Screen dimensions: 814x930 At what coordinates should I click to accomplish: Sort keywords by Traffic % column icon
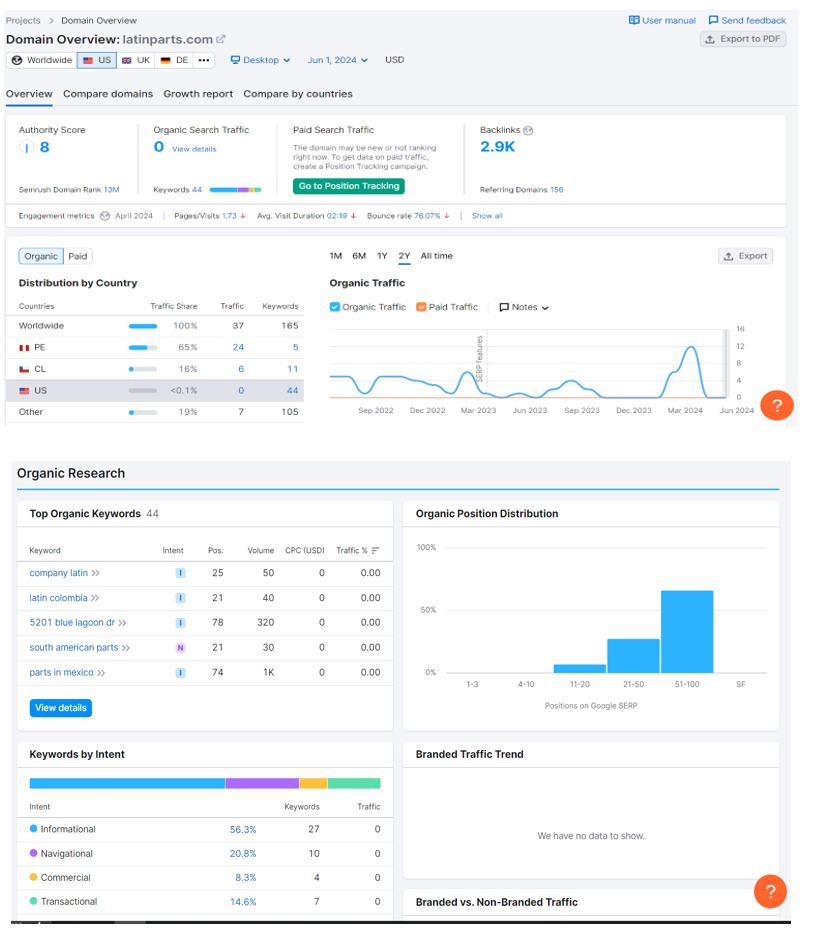point(375,551)
